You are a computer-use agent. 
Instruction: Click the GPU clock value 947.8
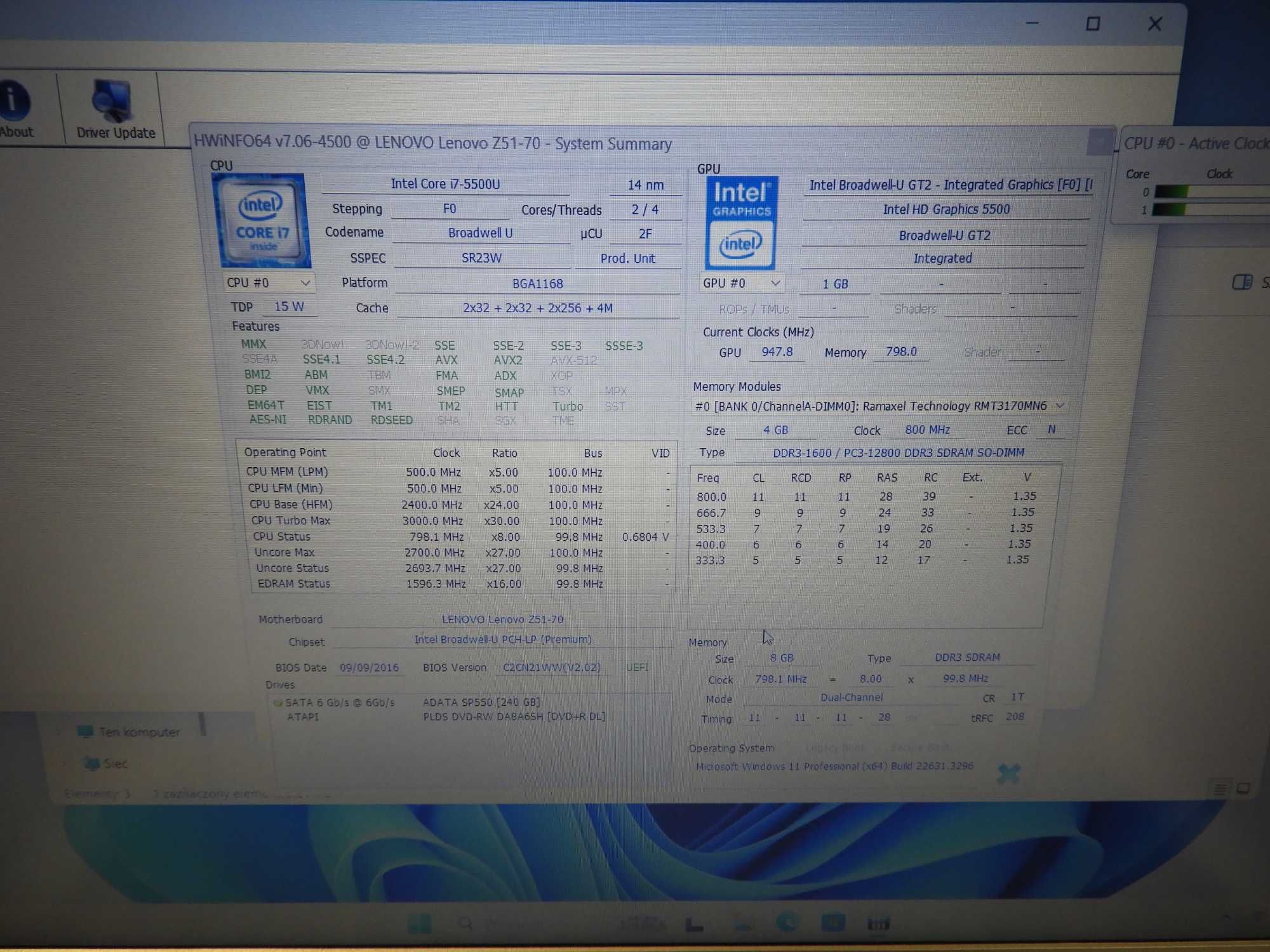click(777, 352)
